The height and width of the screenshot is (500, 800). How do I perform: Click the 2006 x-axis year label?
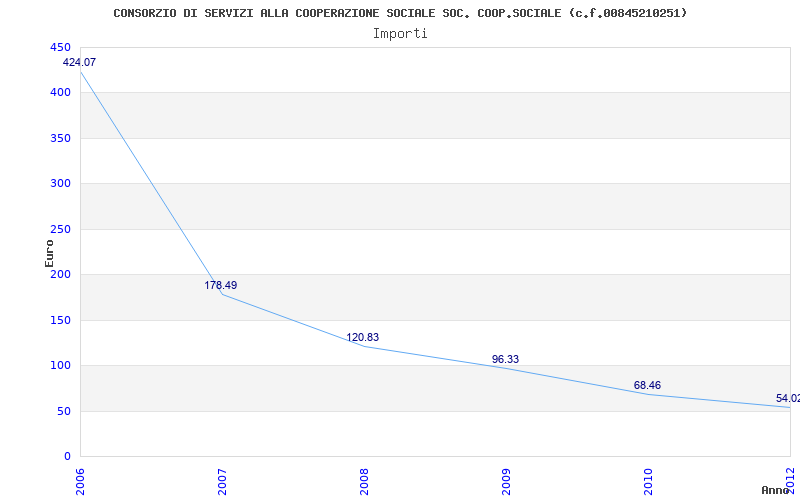(x=80, y=481)
